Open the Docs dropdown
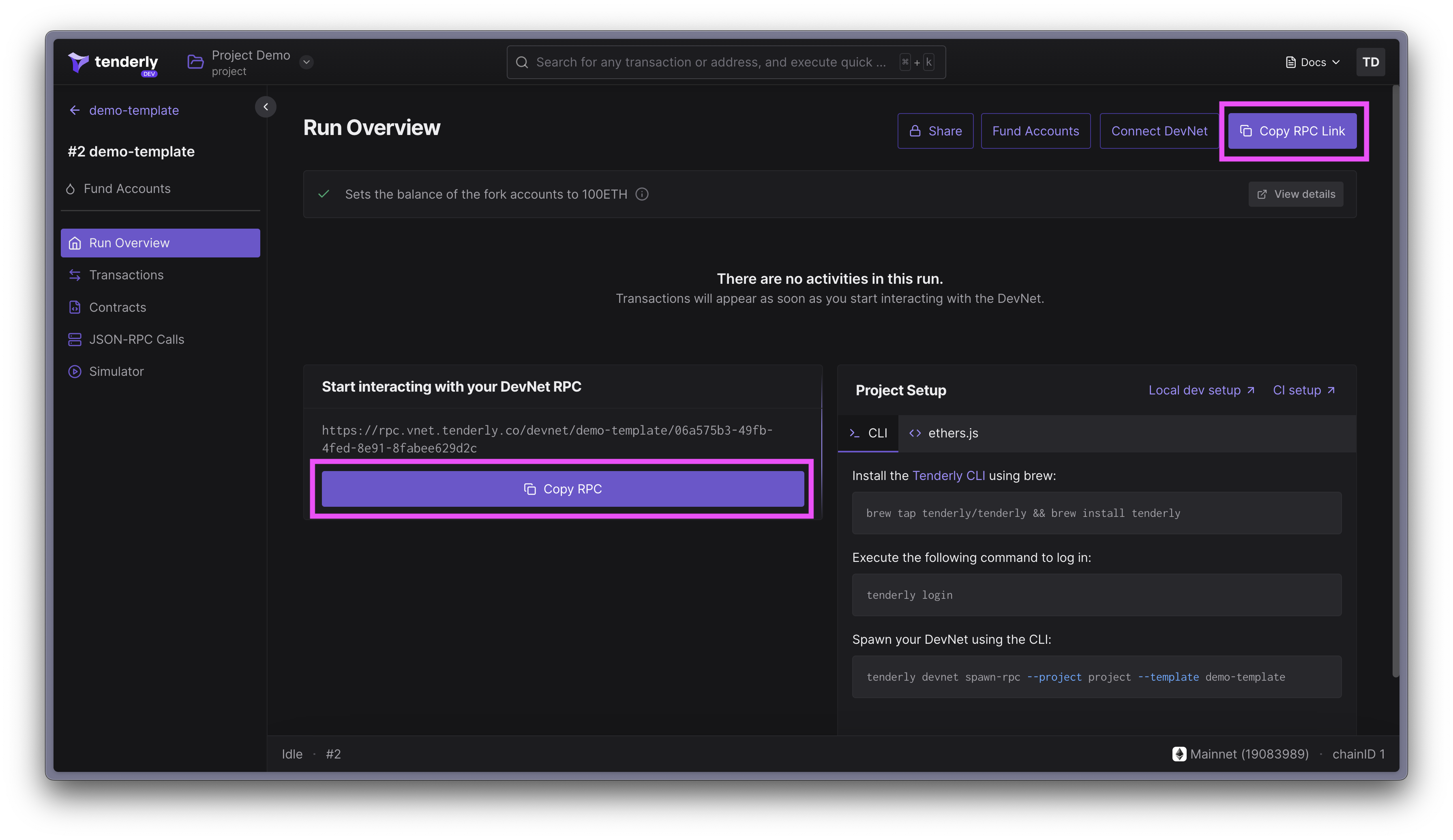This screenshot has height=840, width=1453. coord(1312,62)
